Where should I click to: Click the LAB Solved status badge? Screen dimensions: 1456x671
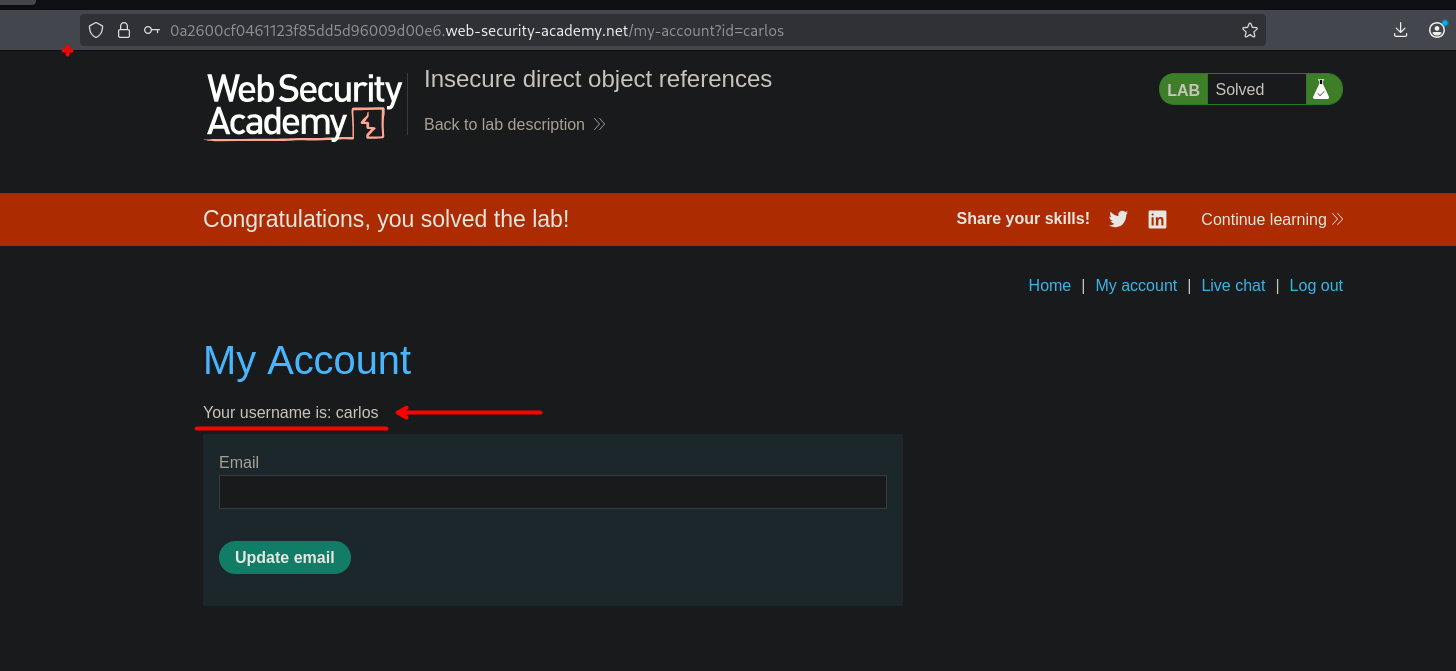(1240, 89)
